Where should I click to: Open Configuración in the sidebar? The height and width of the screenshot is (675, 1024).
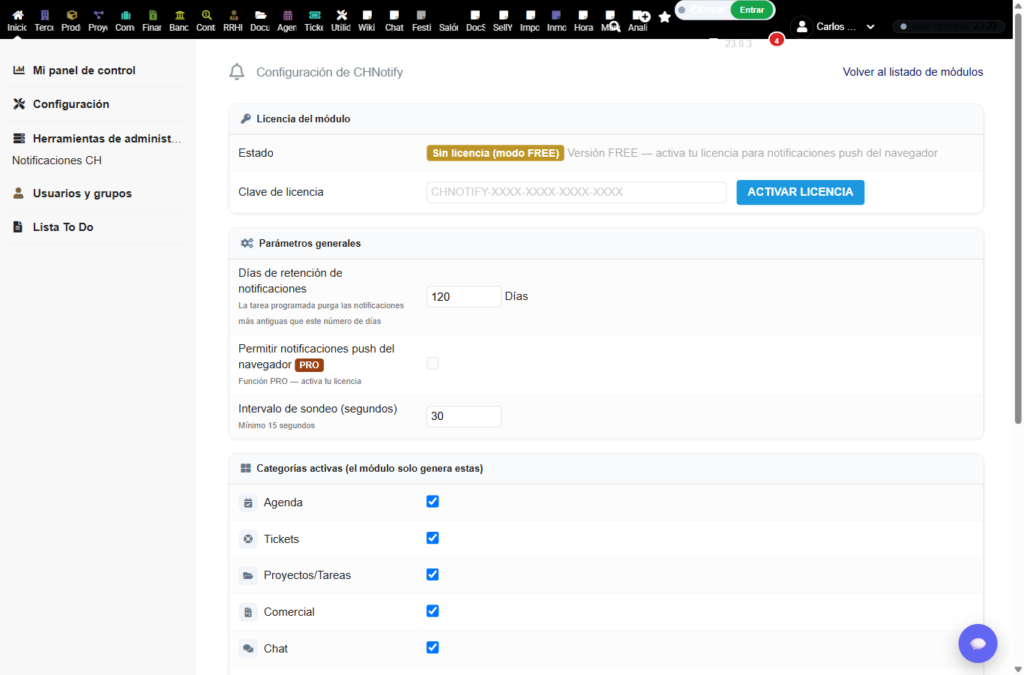pyautogui.click(x=71, y=104)
